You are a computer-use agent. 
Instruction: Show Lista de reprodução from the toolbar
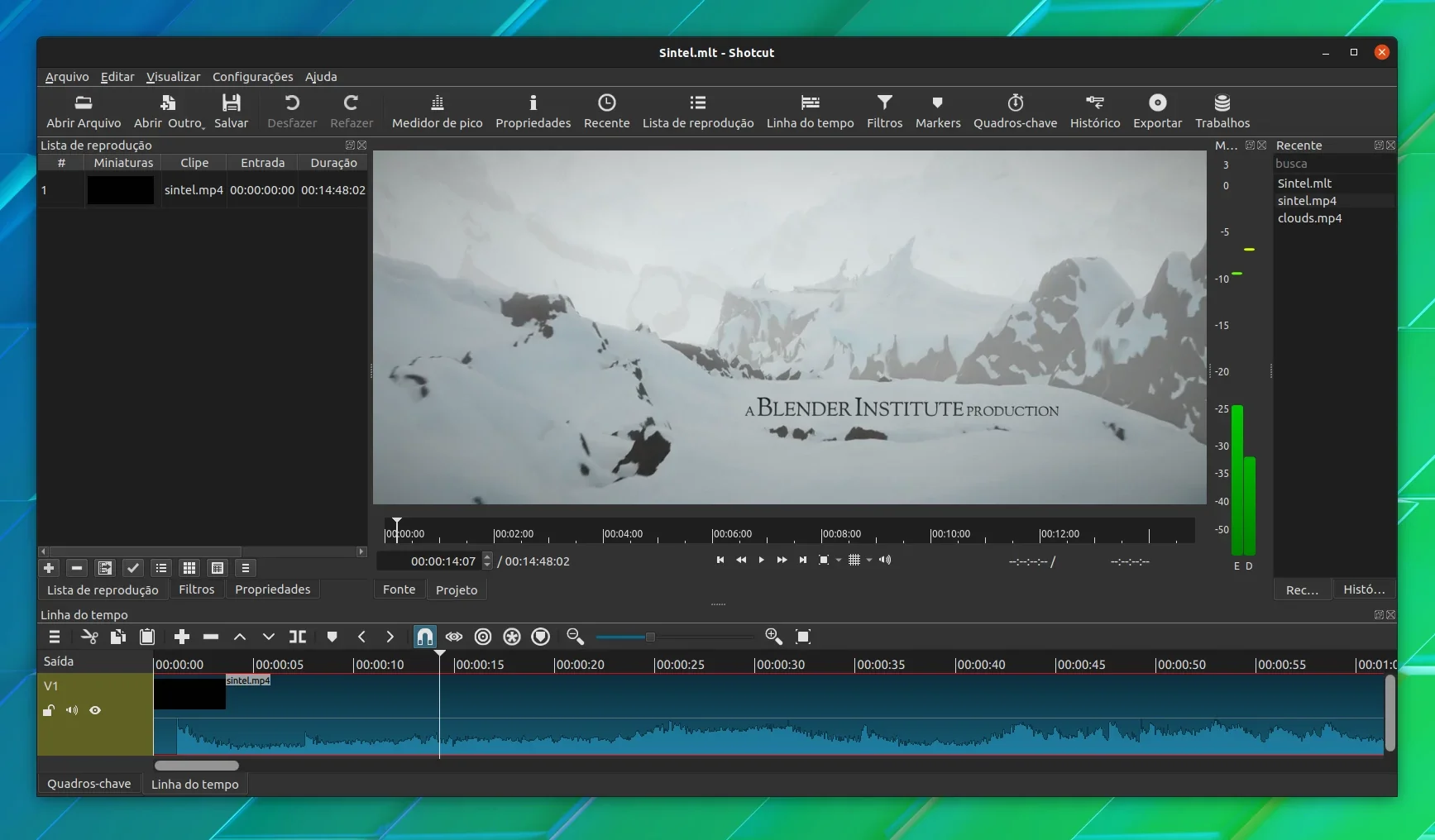click(x=698, y=111)
